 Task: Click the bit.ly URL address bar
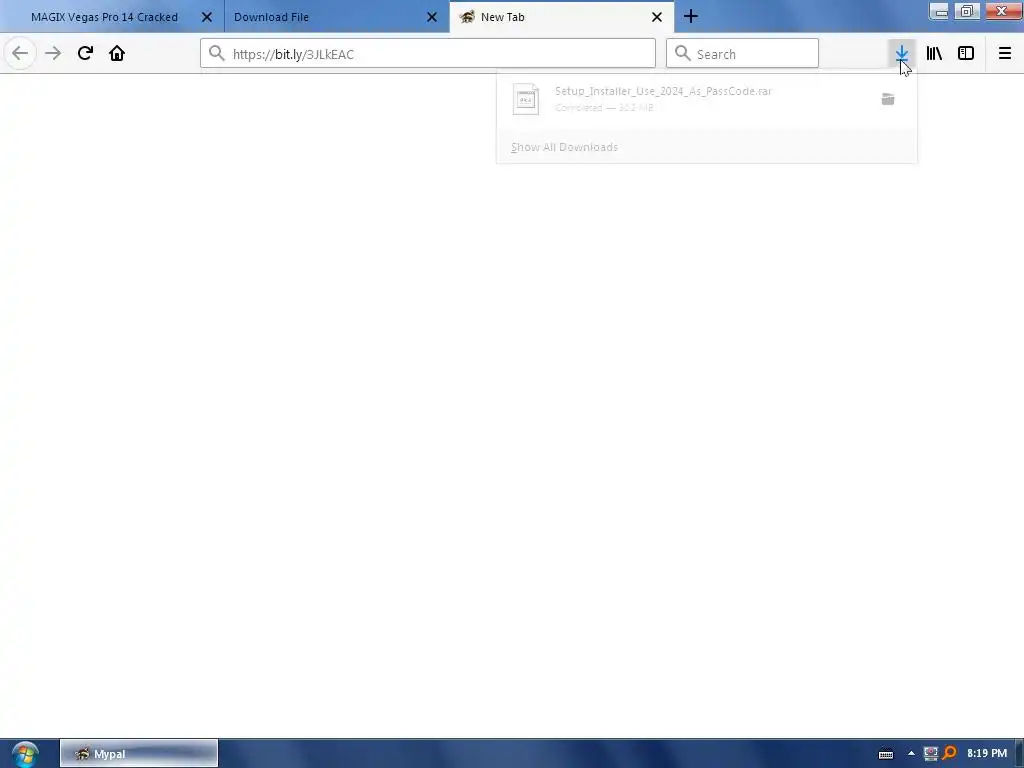428,54
